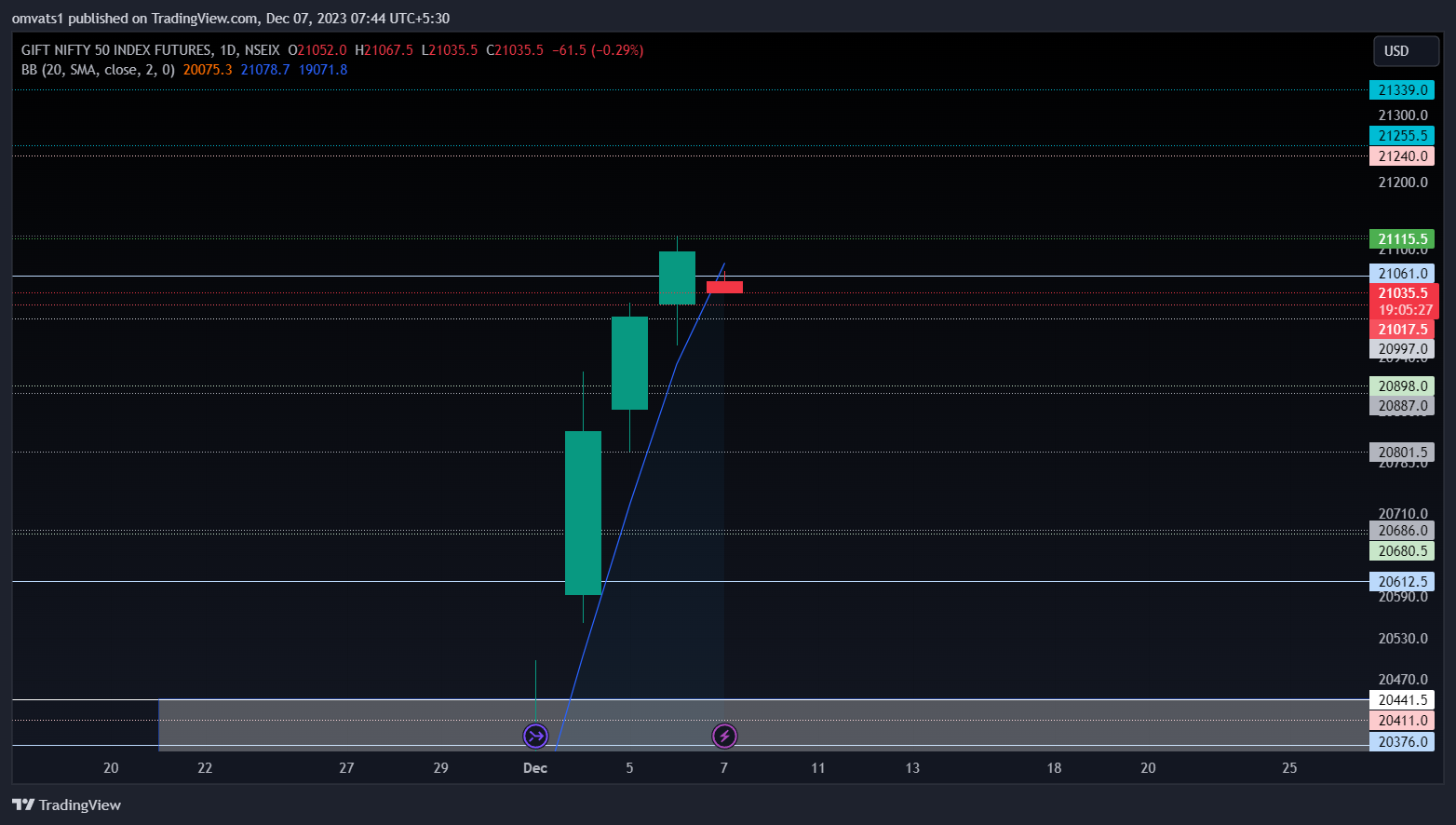Click the 20710.0 price scale value
This screenshot has width=1456, height=825.
coord(1403,513)
